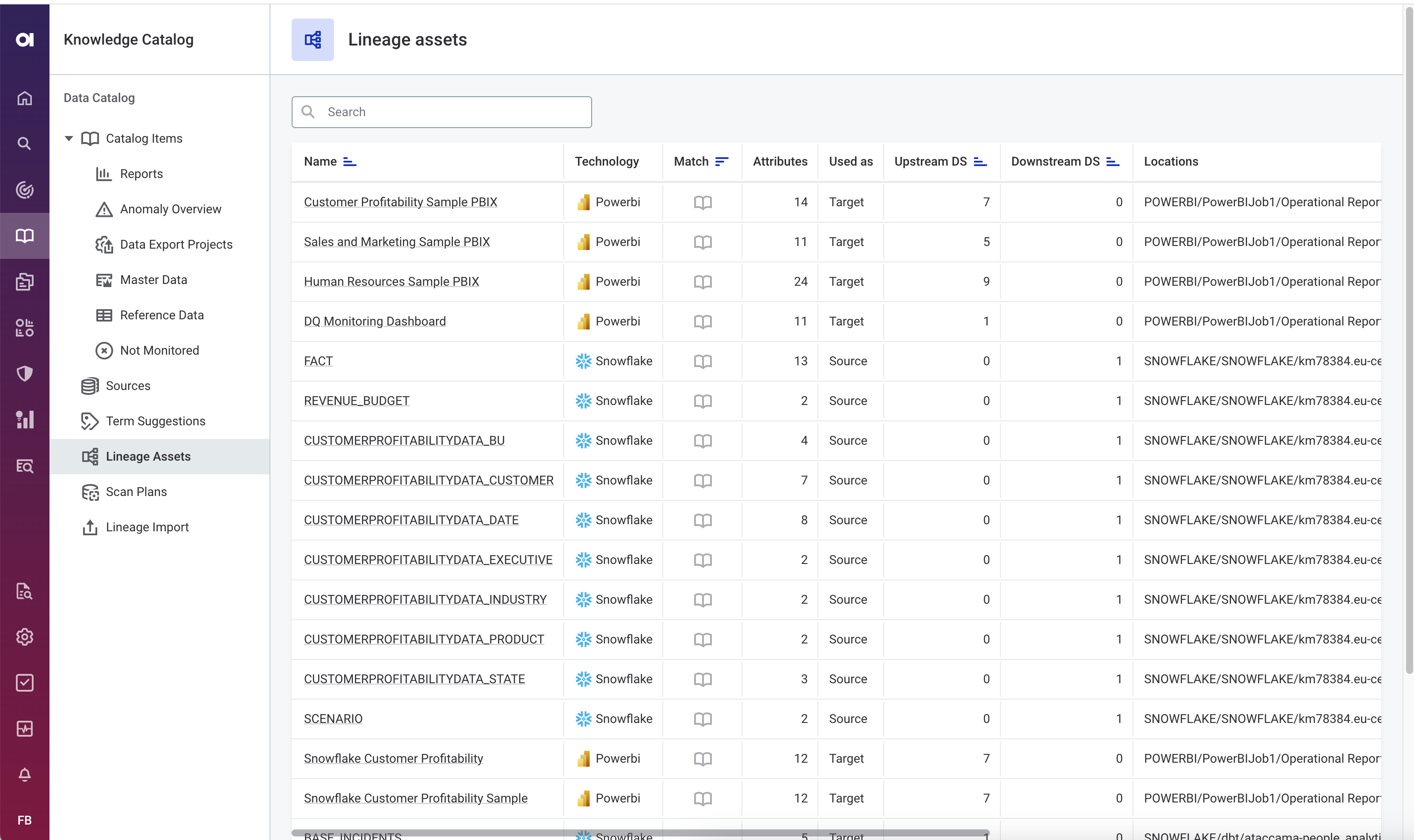Click the notifications bell icon
The width and height of the screenshot is (1414, 840).
(x=24, y=774)
